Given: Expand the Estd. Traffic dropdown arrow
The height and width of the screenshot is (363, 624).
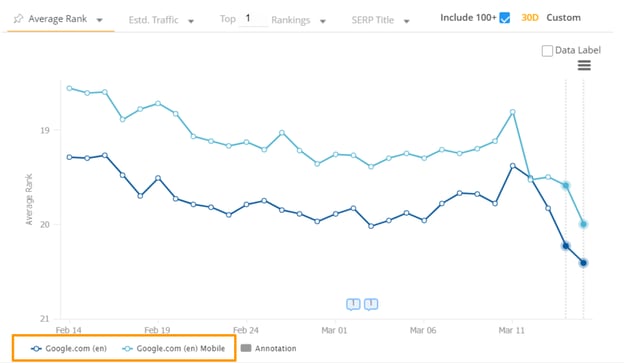Looking at the screenshot, I should point(191,21).
